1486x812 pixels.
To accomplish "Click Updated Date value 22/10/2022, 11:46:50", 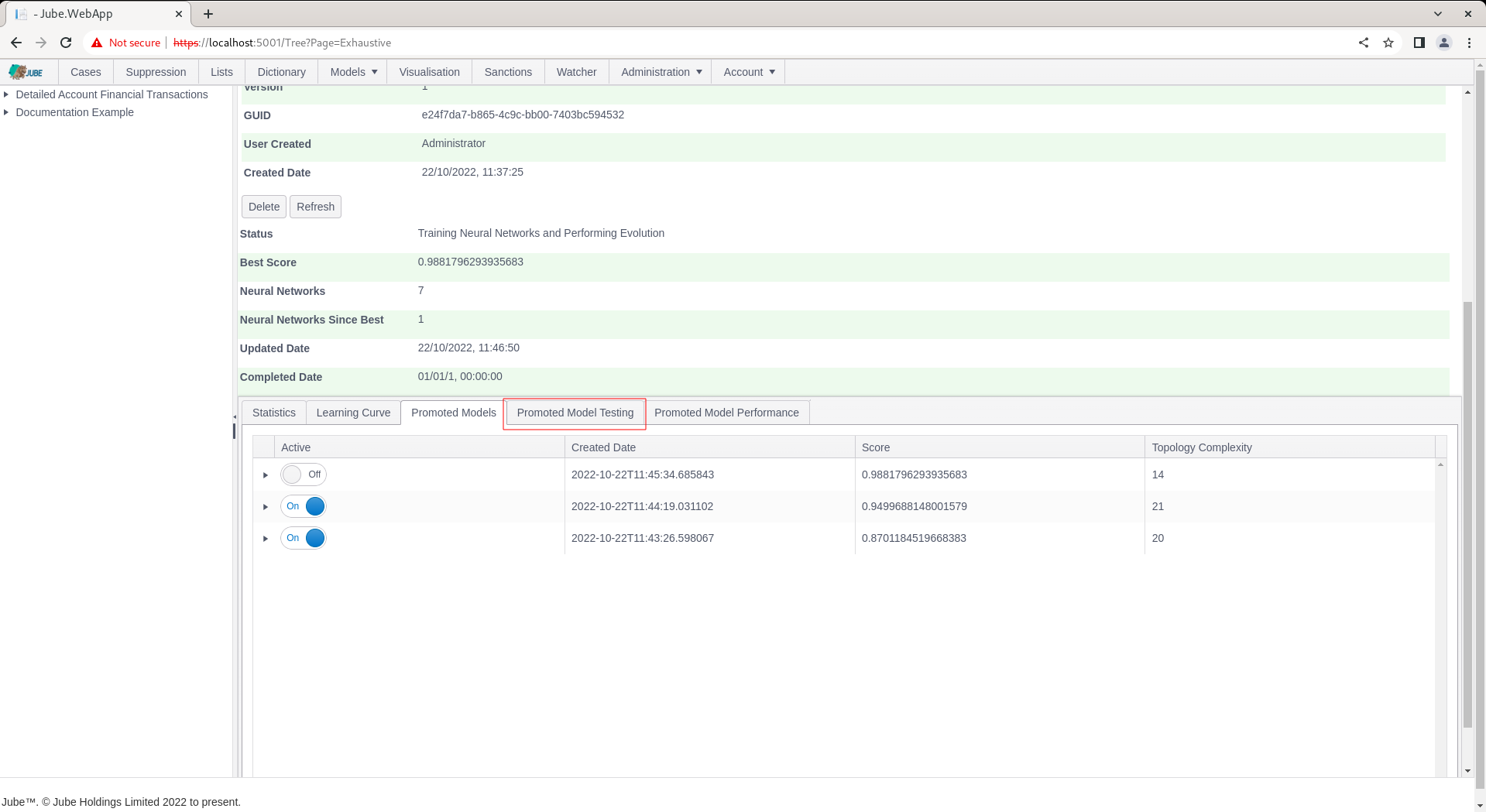I will coord(468,348).
